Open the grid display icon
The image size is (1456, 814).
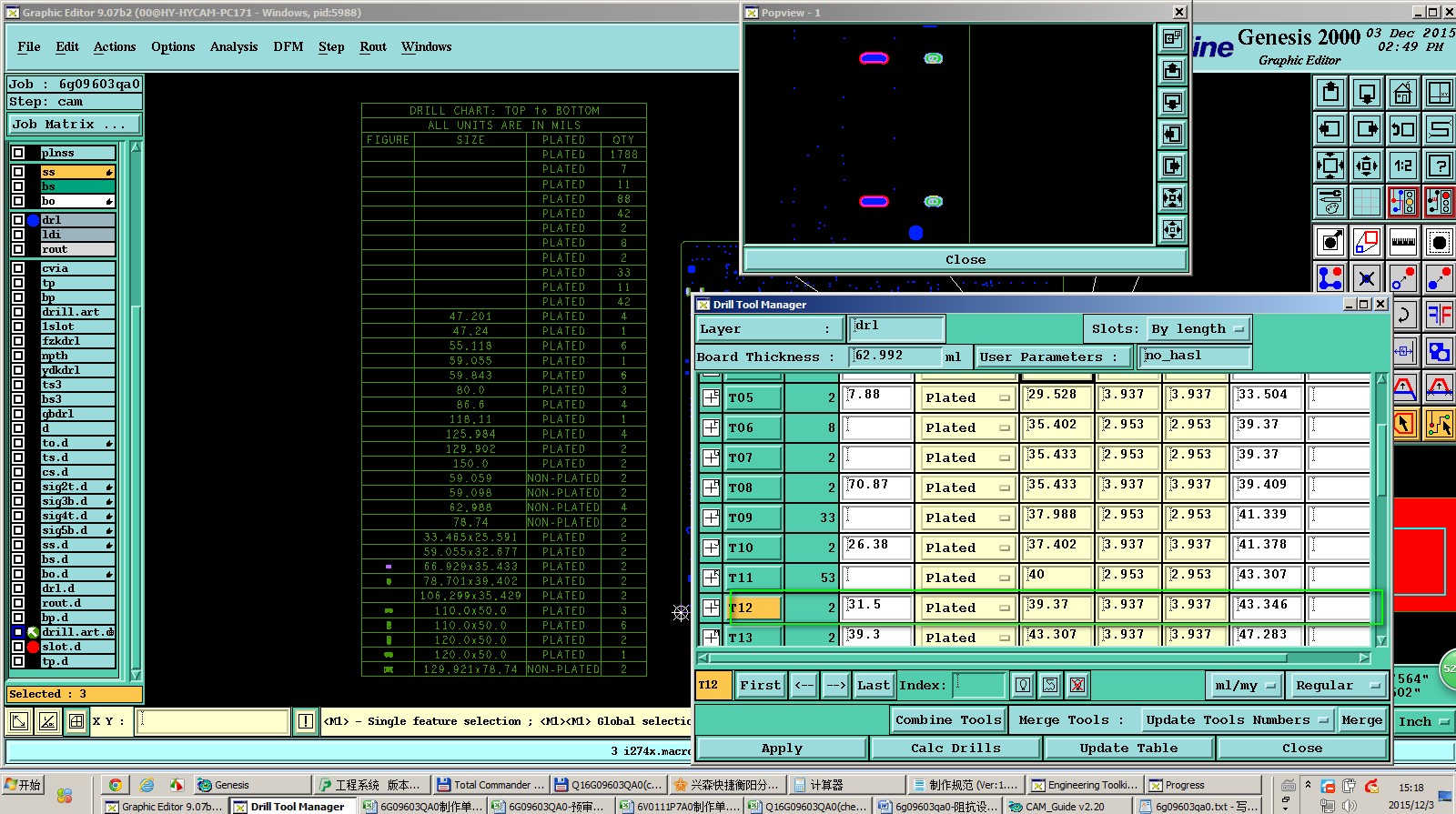click(1367, 202)
